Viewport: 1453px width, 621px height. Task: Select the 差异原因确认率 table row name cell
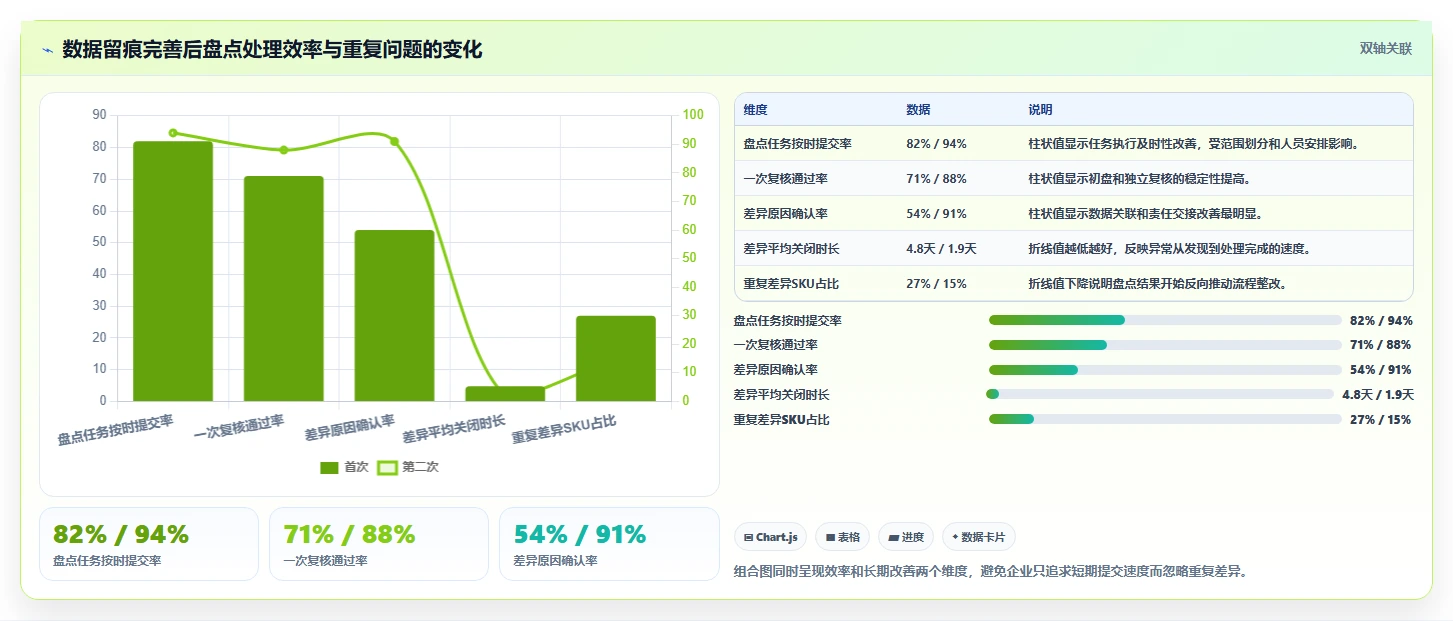[785, 214]
